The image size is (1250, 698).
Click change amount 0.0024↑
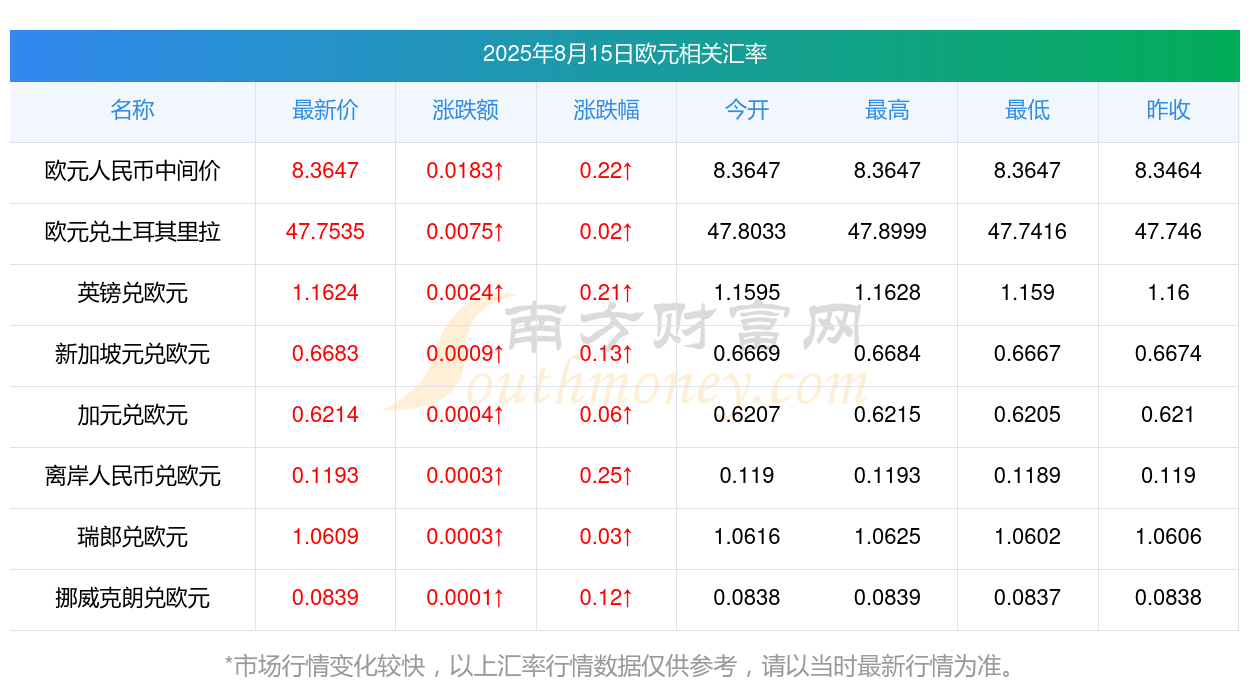pyautogui.click(x=465, y=293)
